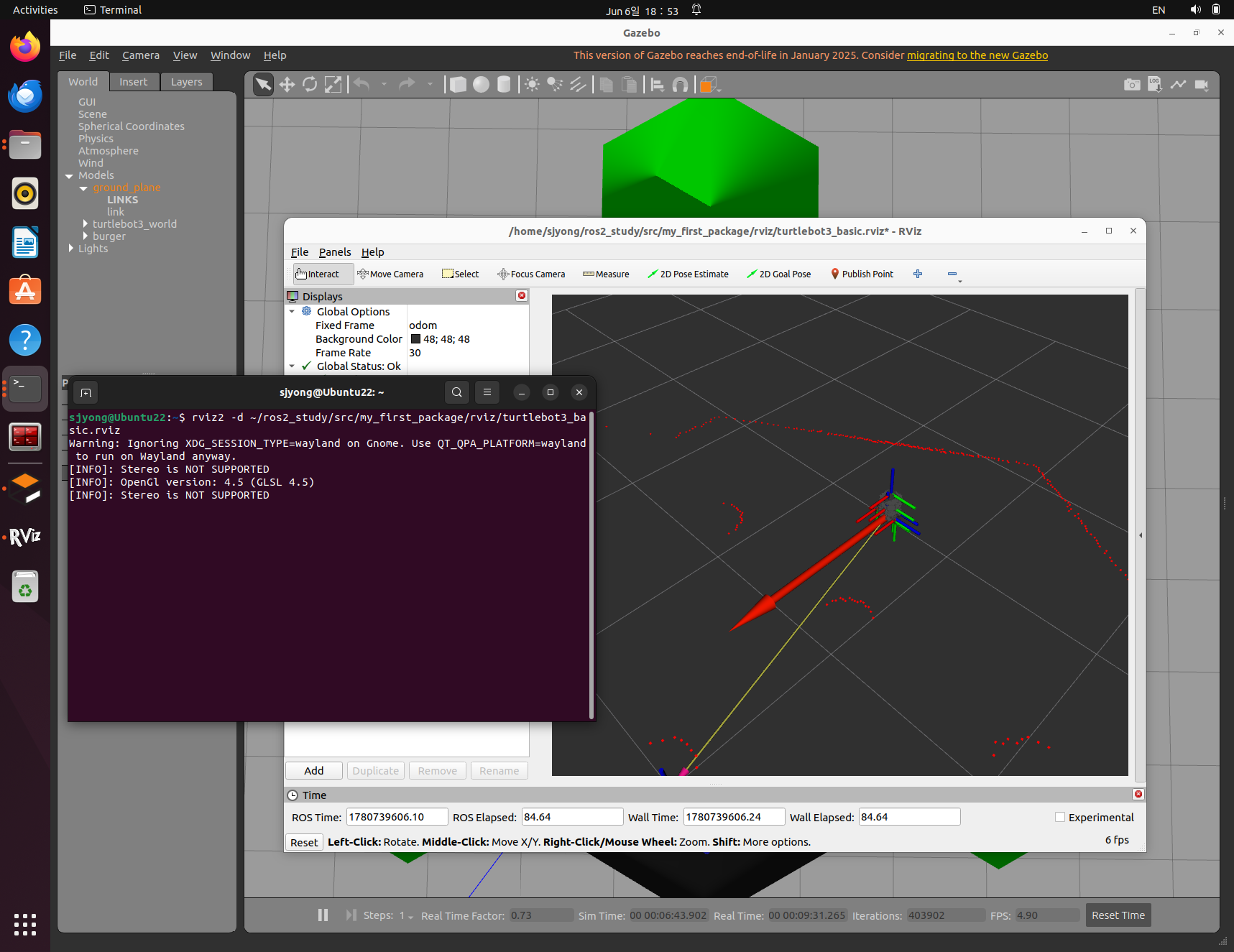This screenshot has width=1234, height=952.
Task: Collapse the ground_plane model node
Action: [x=83, y=188]
